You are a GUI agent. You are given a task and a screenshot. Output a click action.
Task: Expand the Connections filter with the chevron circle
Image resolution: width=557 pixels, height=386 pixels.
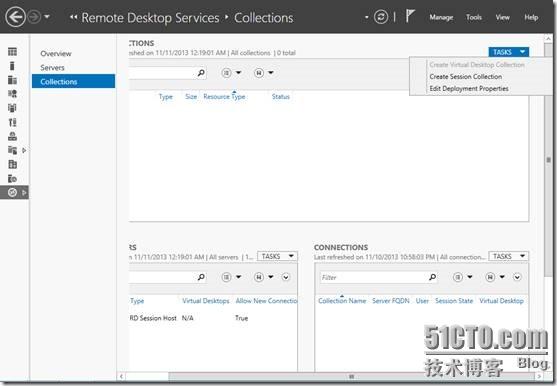517,277
